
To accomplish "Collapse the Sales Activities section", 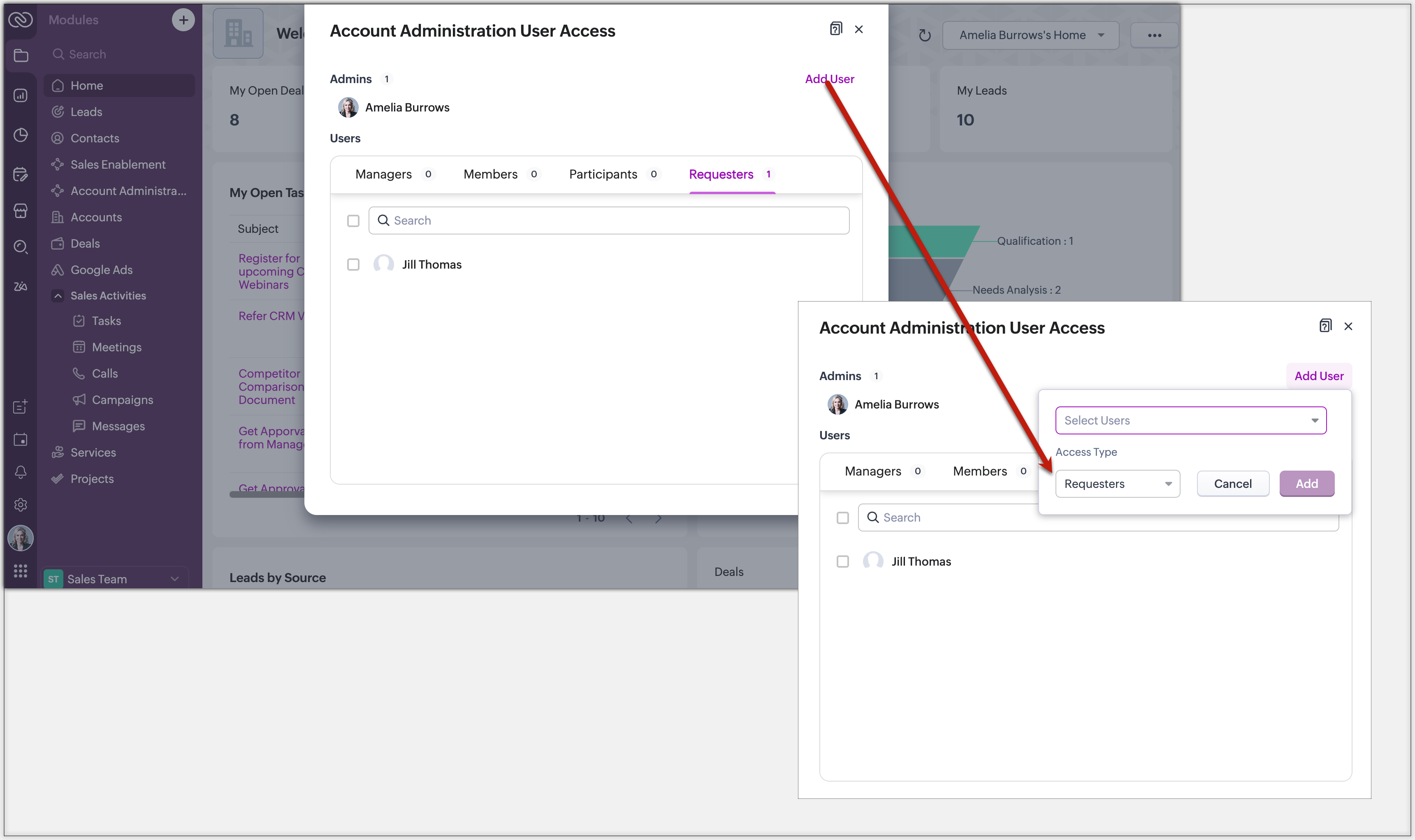I will point(58,295).
